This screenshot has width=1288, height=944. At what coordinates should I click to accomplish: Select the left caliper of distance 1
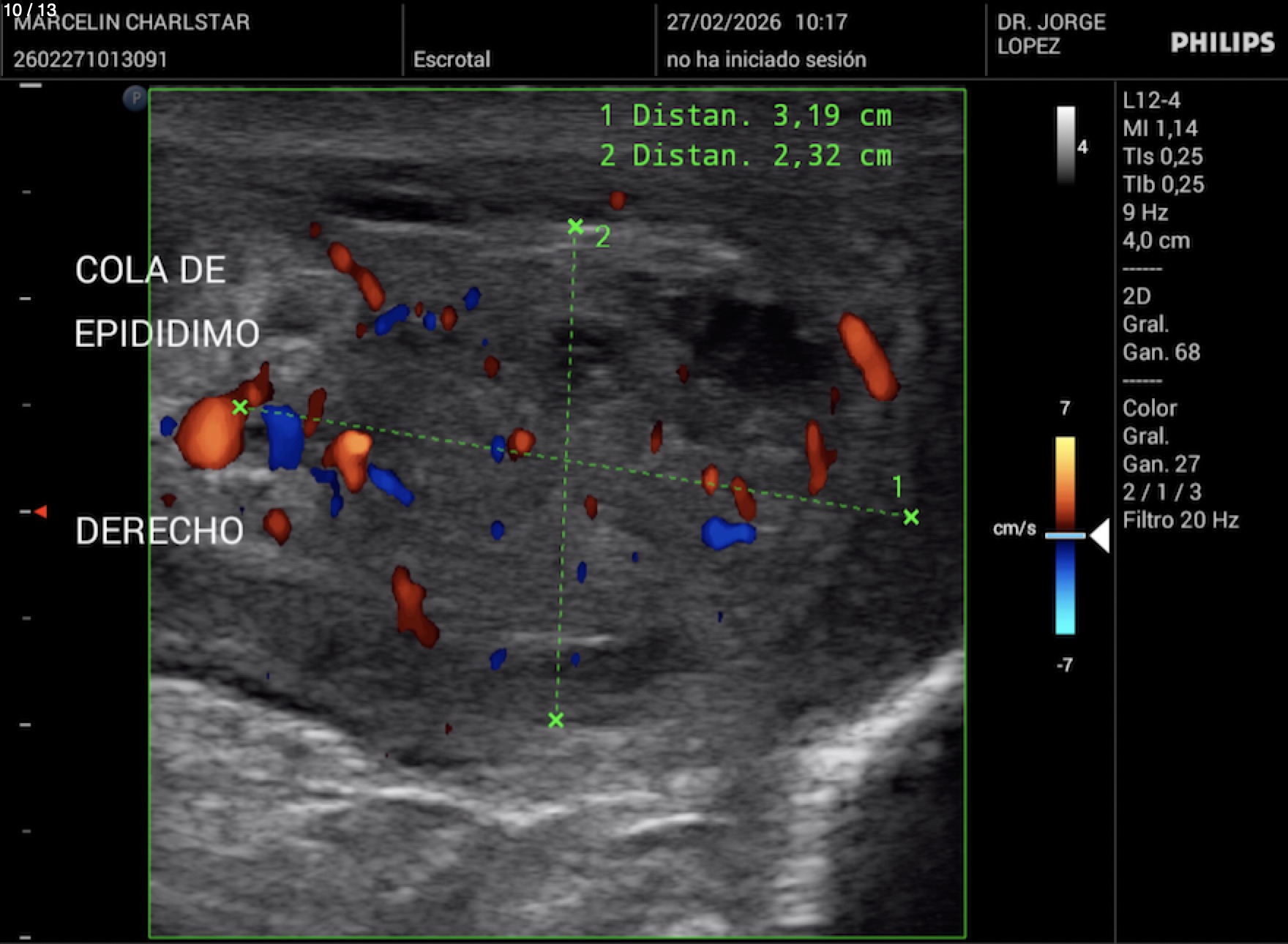pos(240,408)
